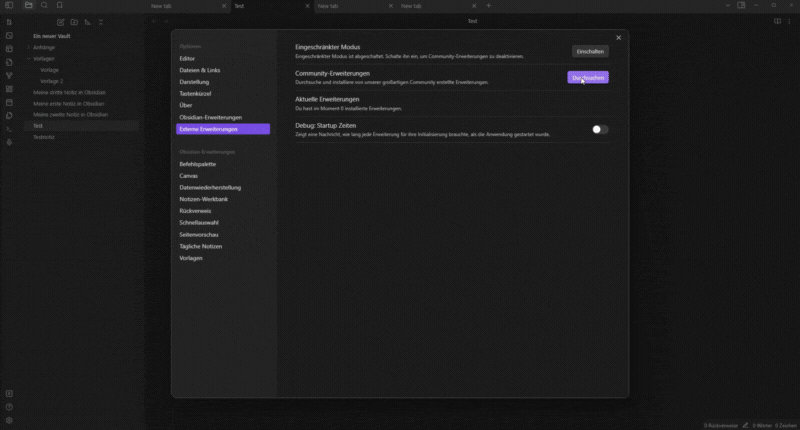The width and height of the screenshot is (800, 430).
Task: Click the collapse all icon
Action: (101, 22)
